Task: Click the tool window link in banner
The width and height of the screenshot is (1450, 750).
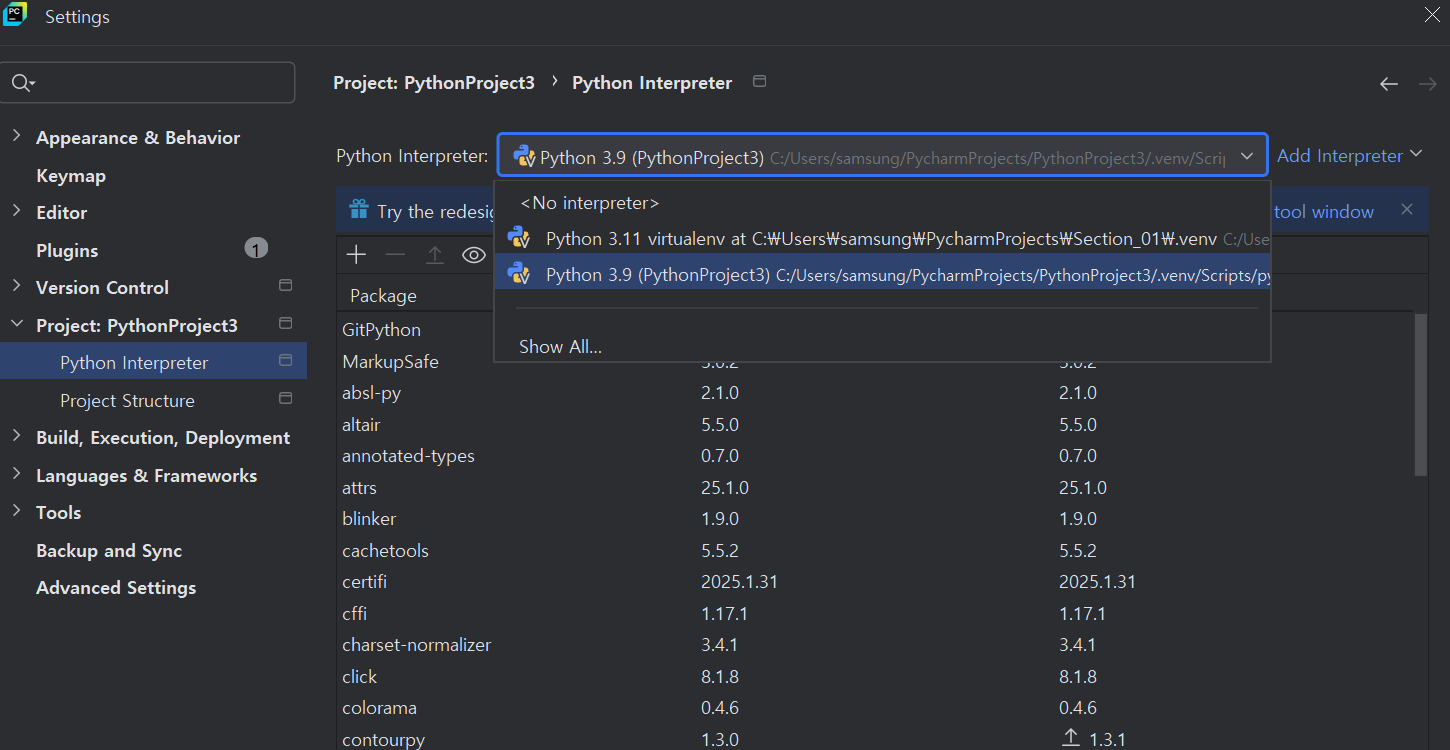Action: (x=1324, y=211)
